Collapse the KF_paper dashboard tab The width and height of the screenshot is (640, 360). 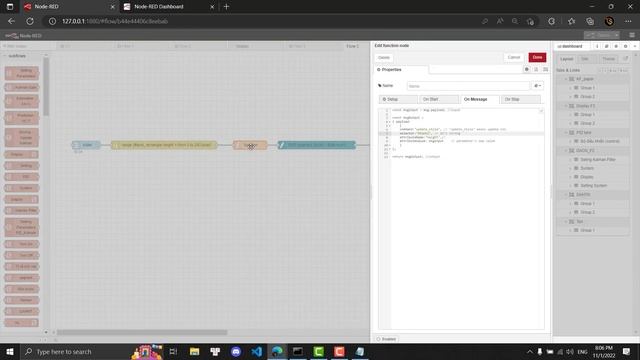(x=566, y=79)
